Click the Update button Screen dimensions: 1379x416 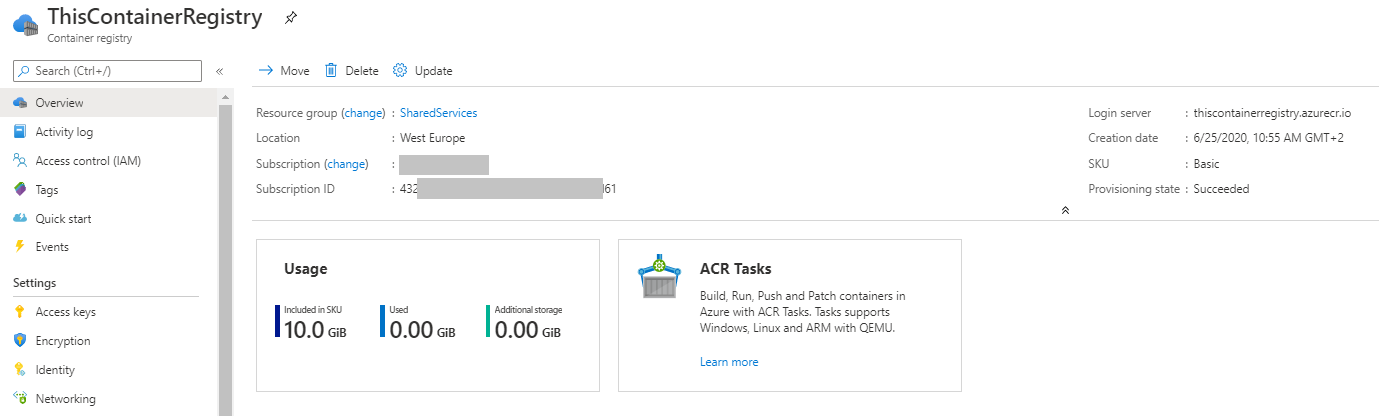click(423, 71)
